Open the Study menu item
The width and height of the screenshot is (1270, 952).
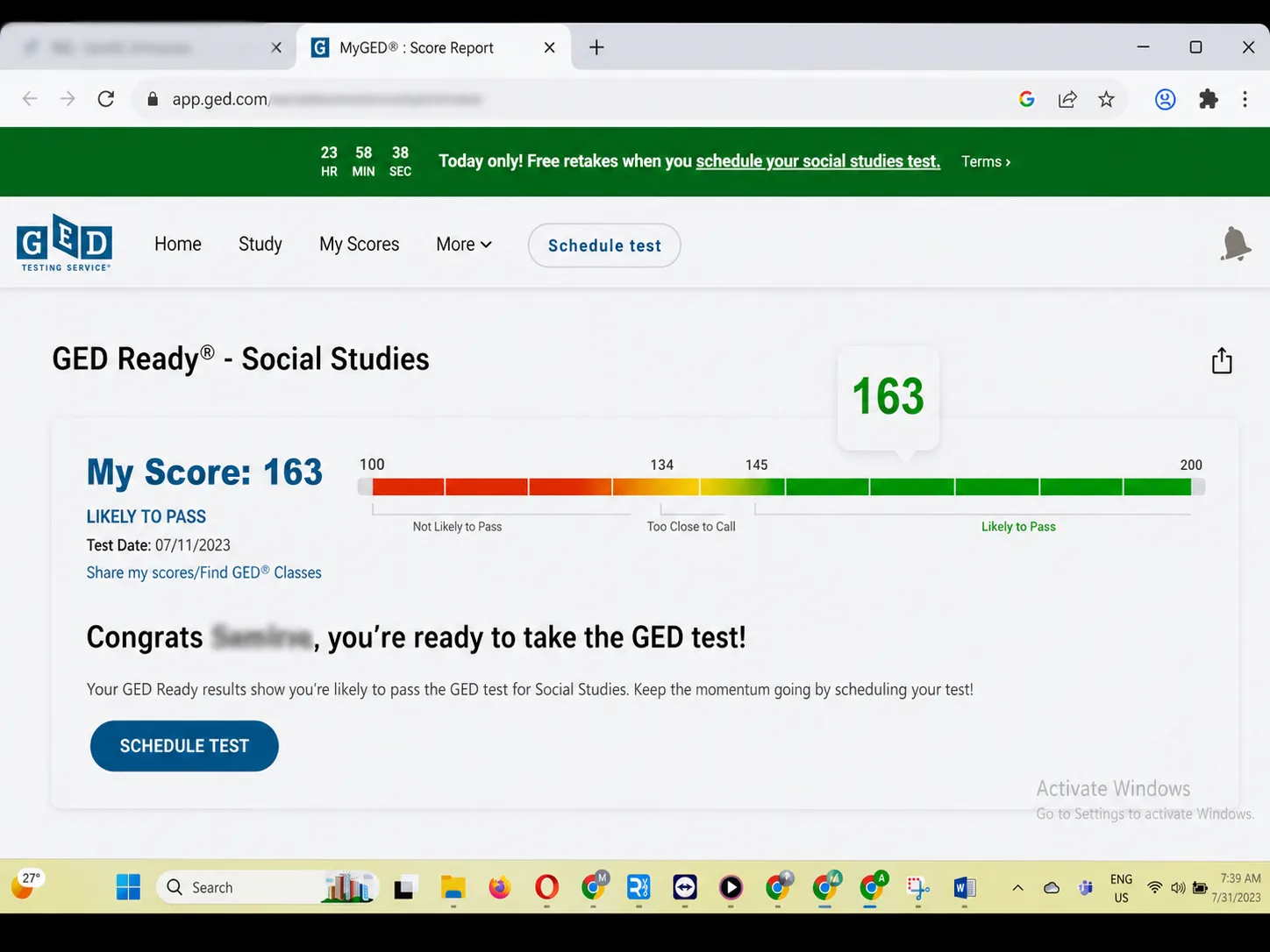[260, 245]
